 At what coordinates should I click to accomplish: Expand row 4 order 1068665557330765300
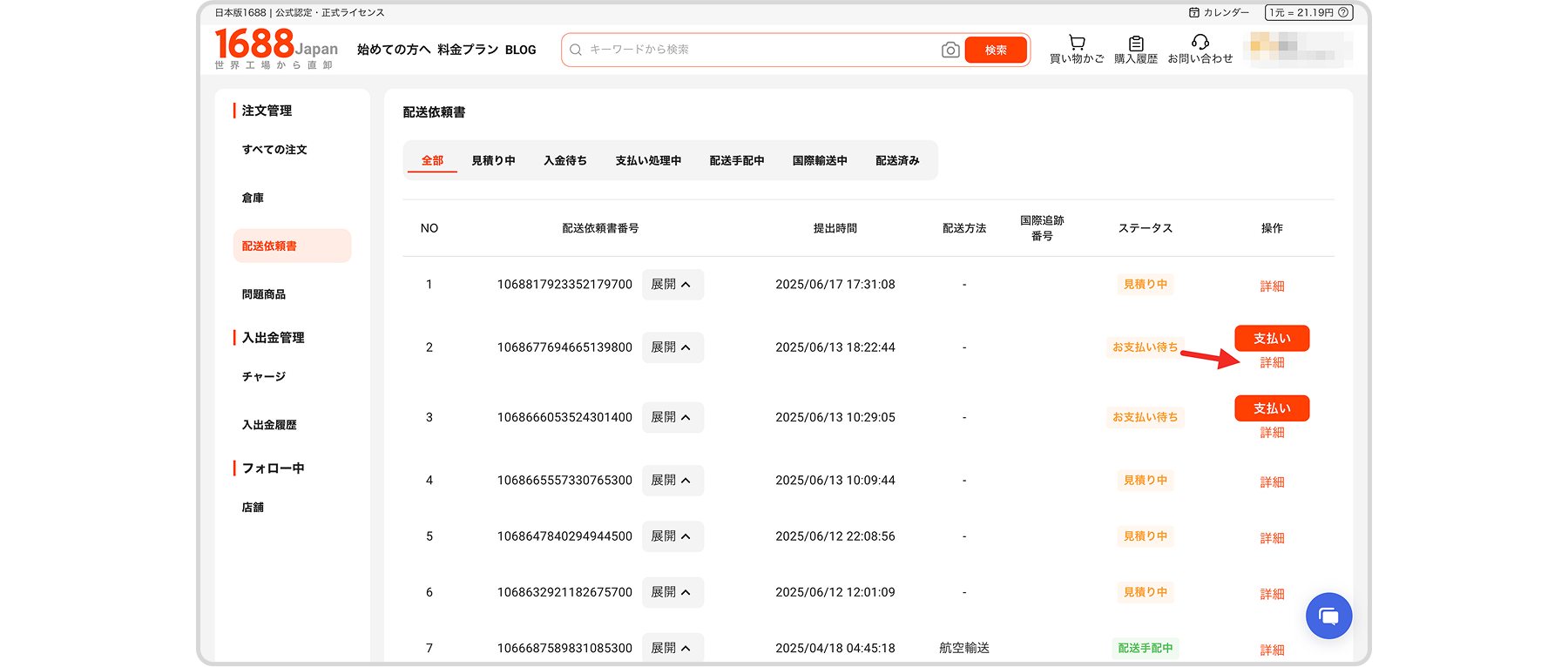point(672,481)
